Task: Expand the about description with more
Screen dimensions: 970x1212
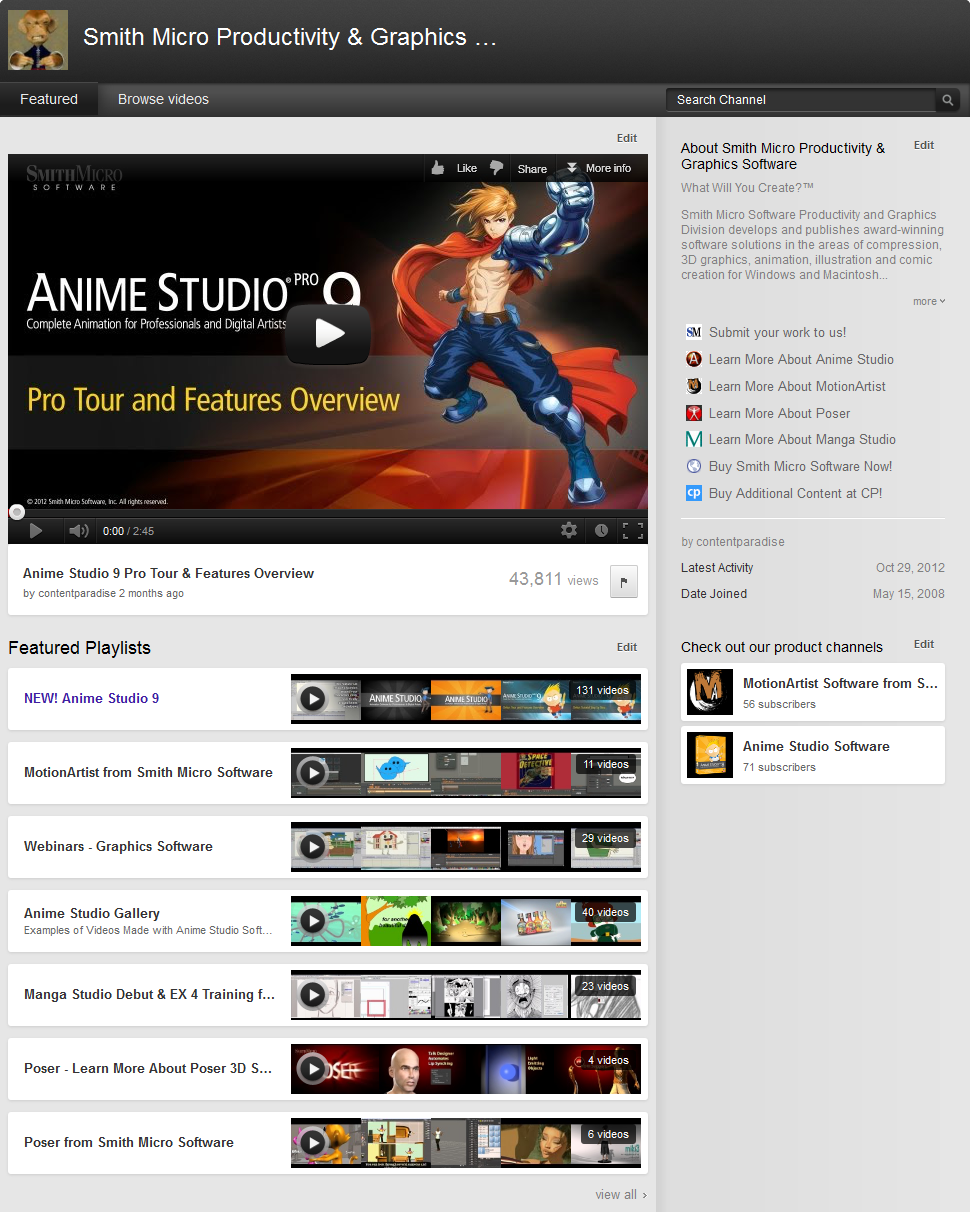Action: pyautogui.click(x=929, y=301)
